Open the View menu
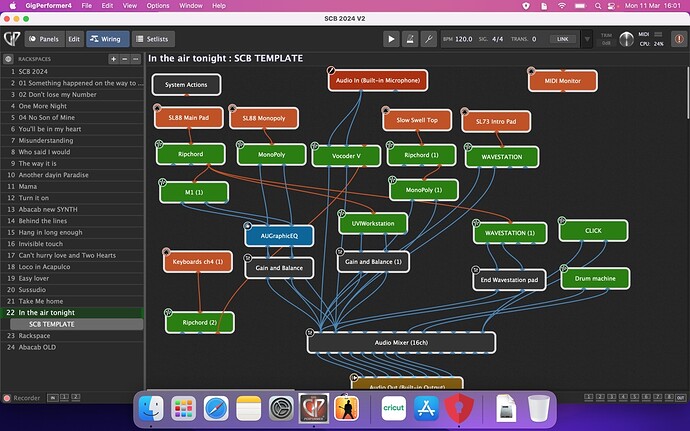This screenshot has height=431, width=690. tap(129, 6)
